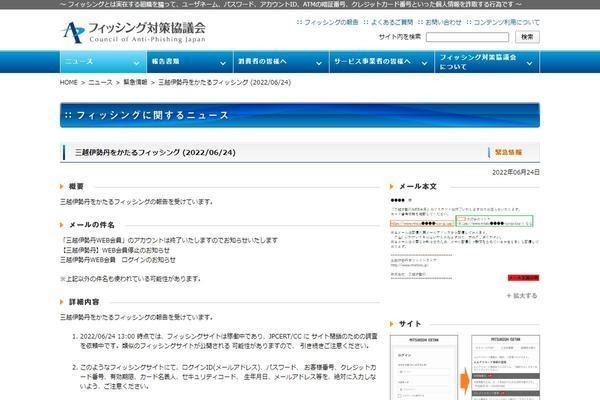Expand the 報告書類 menu chevron
Screen dimensions: 600x400
click(223, 63)
